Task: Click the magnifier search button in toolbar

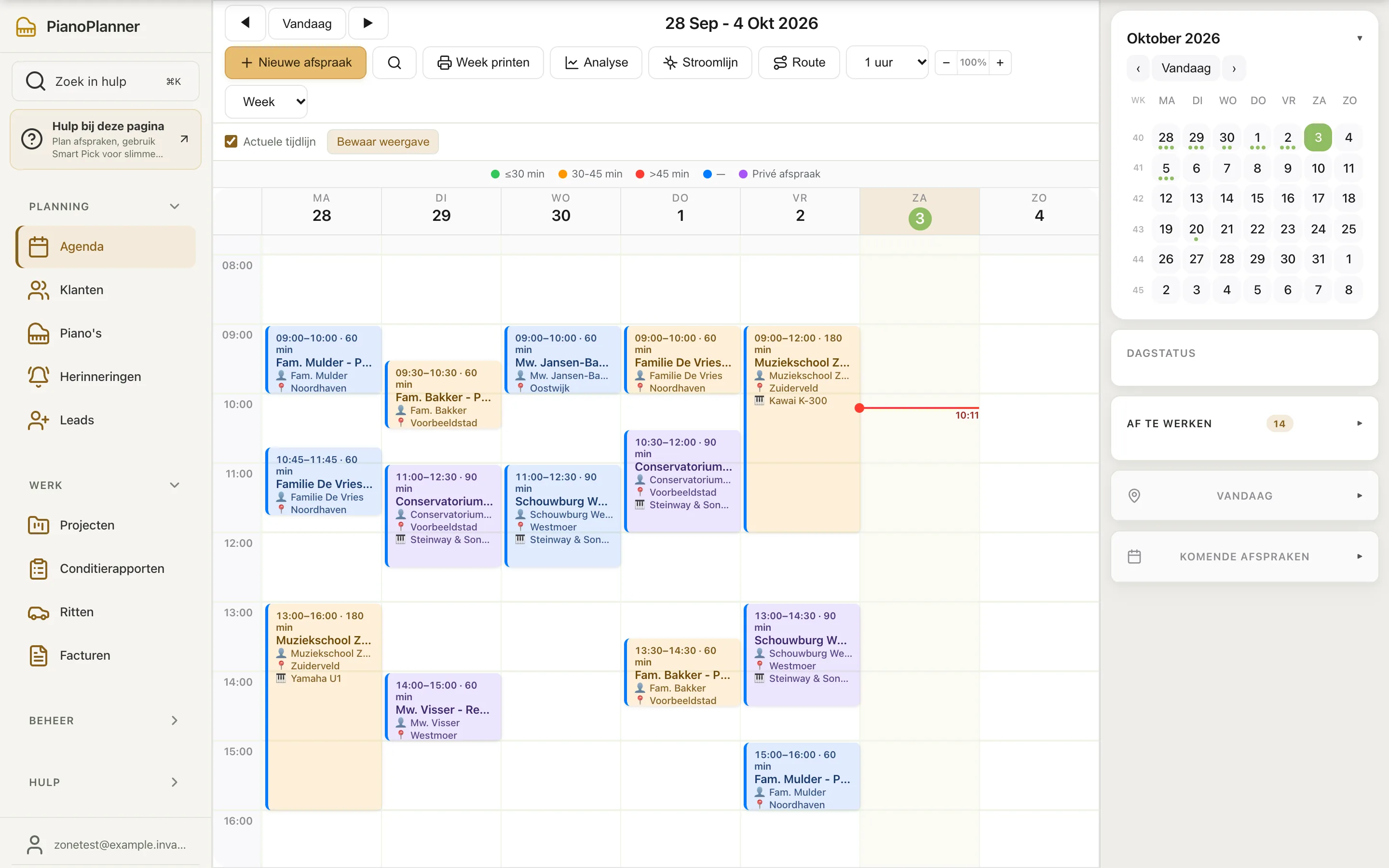Action: [x=395, y=63]
